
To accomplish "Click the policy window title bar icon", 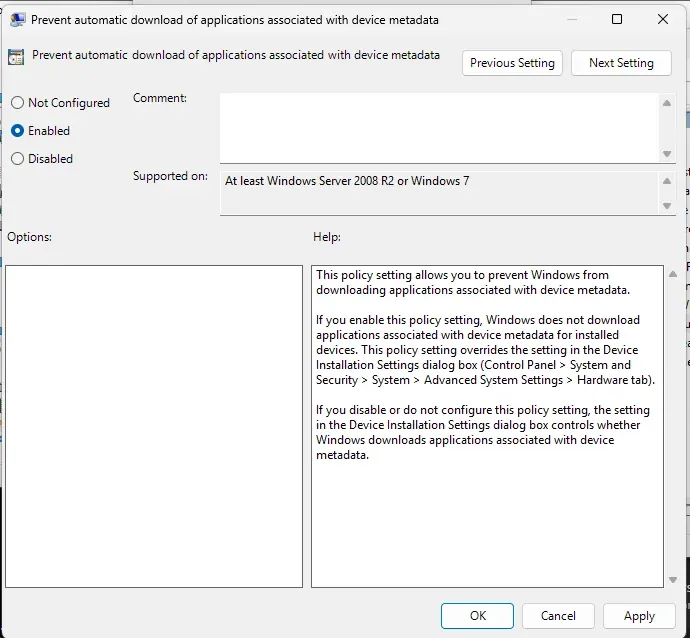I will 18,20.
